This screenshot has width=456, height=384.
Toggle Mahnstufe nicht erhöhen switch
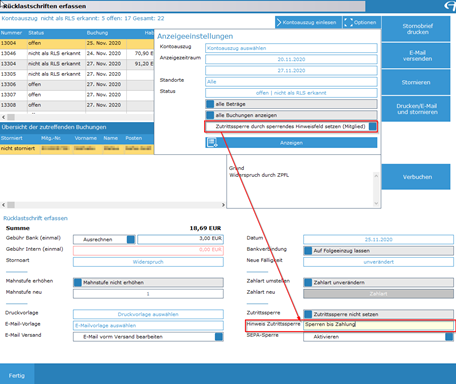(x=78, y=283)
